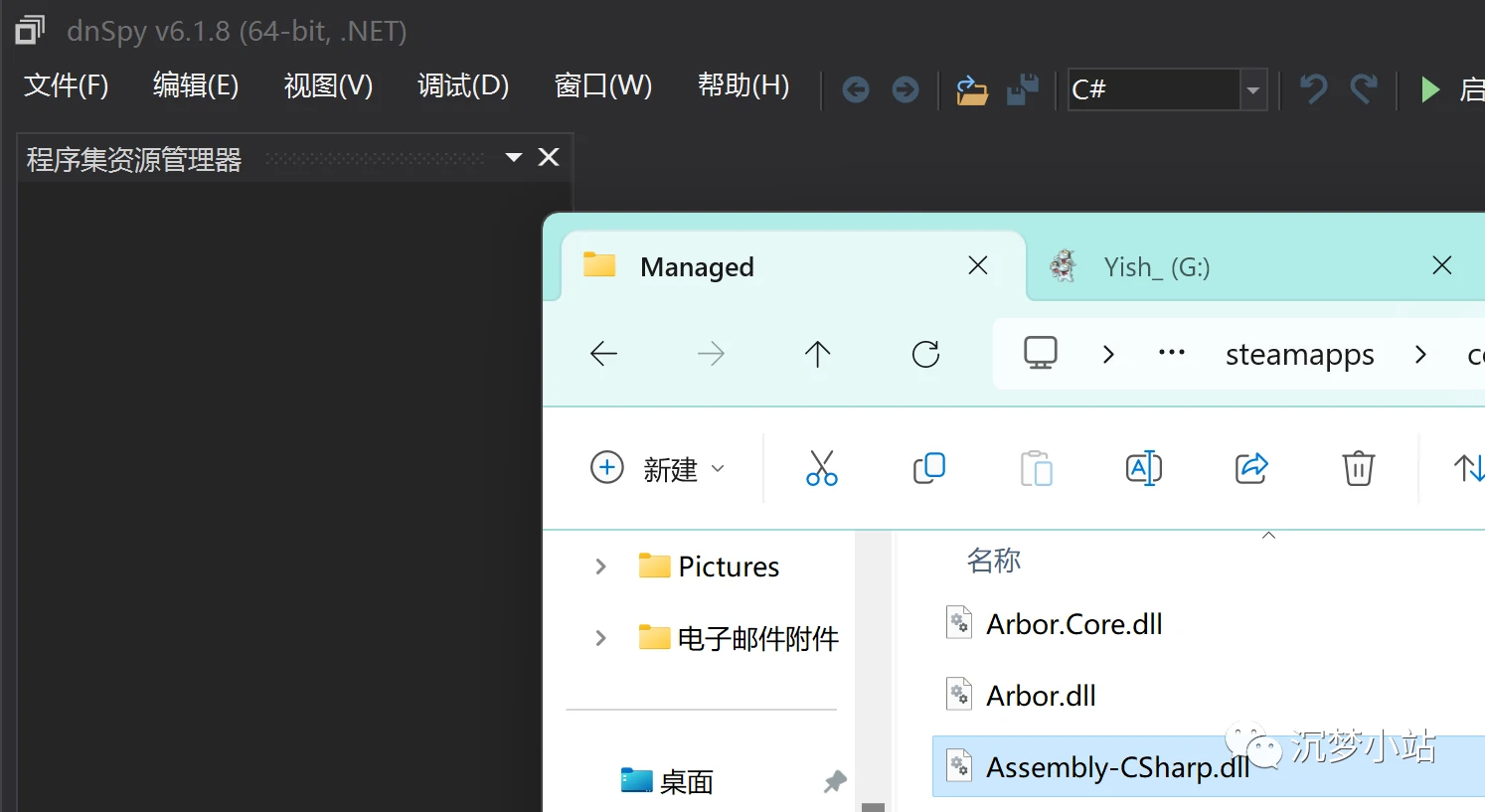
Task: Go forward in File Explorer
Action: click(x=711, y=354)
